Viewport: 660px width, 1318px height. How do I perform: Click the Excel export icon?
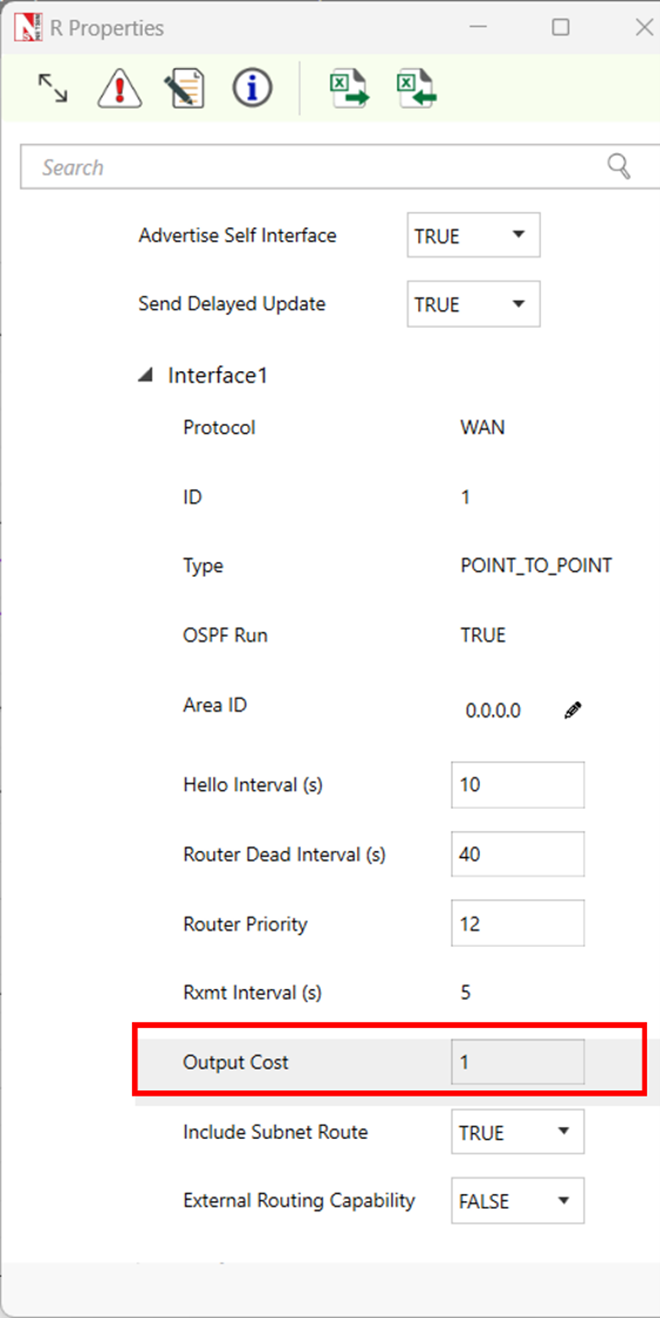point(349,88)
